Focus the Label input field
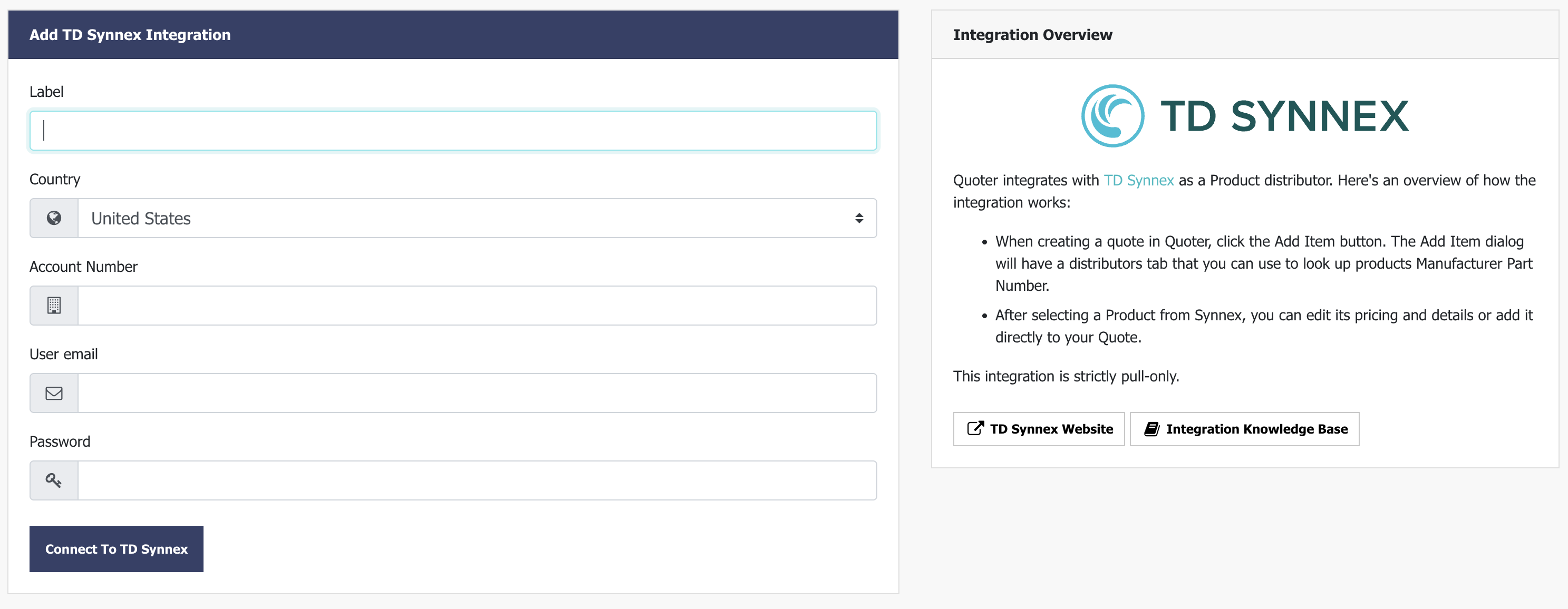The height and width of the screenshot is (609, 1568). point(453,130)
